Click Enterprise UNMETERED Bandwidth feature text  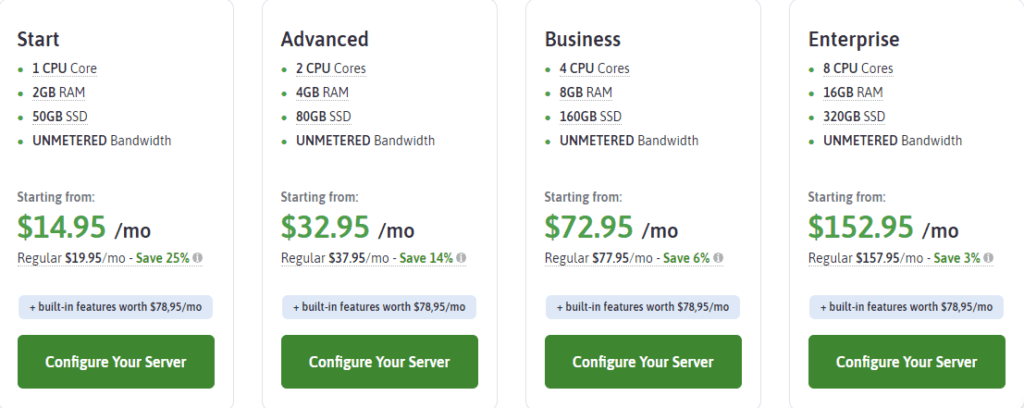coord(892,140)
